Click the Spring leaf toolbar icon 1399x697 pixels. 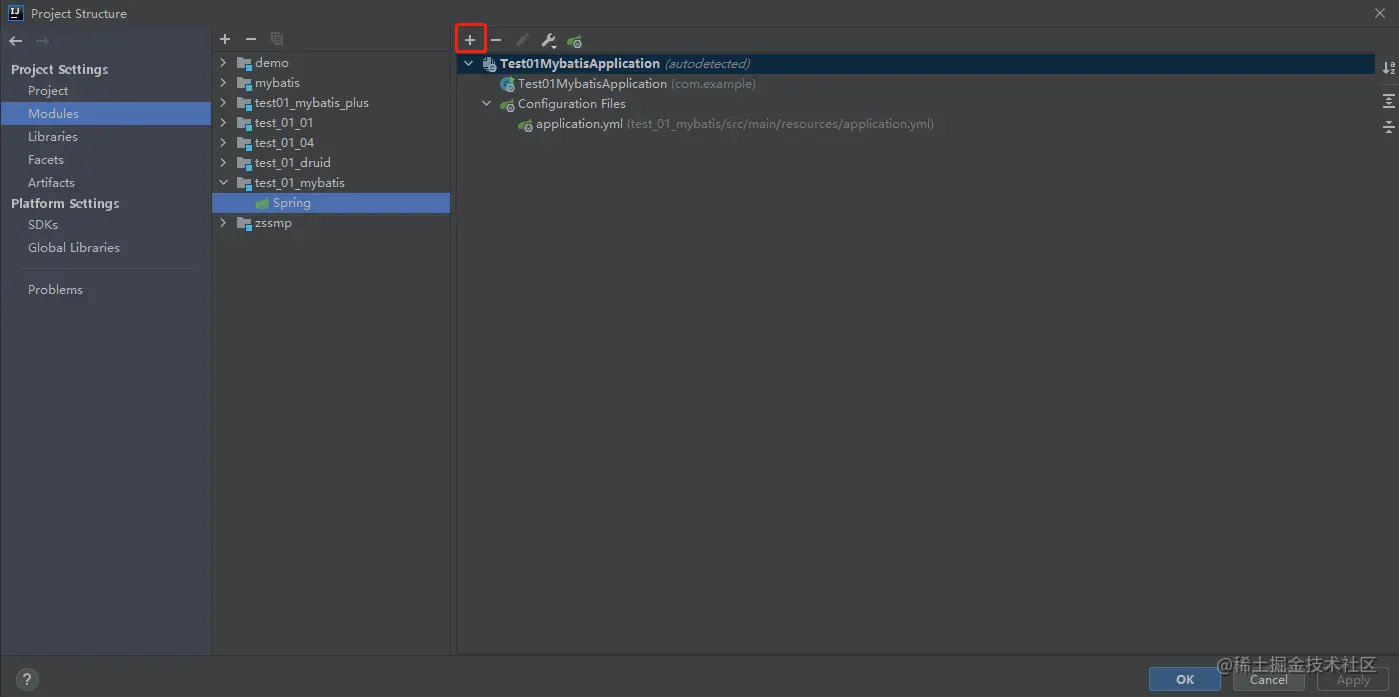(574, 41)
